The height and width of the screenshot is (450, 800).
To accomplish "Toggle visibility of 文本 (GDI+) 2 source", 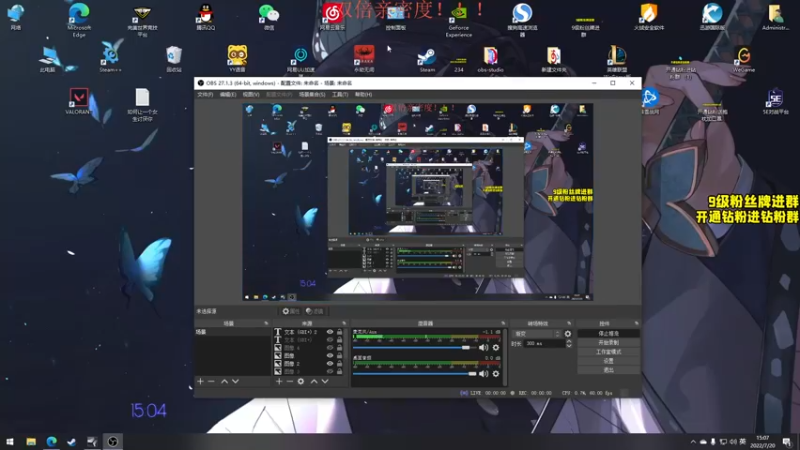I will tap(330, 332).
